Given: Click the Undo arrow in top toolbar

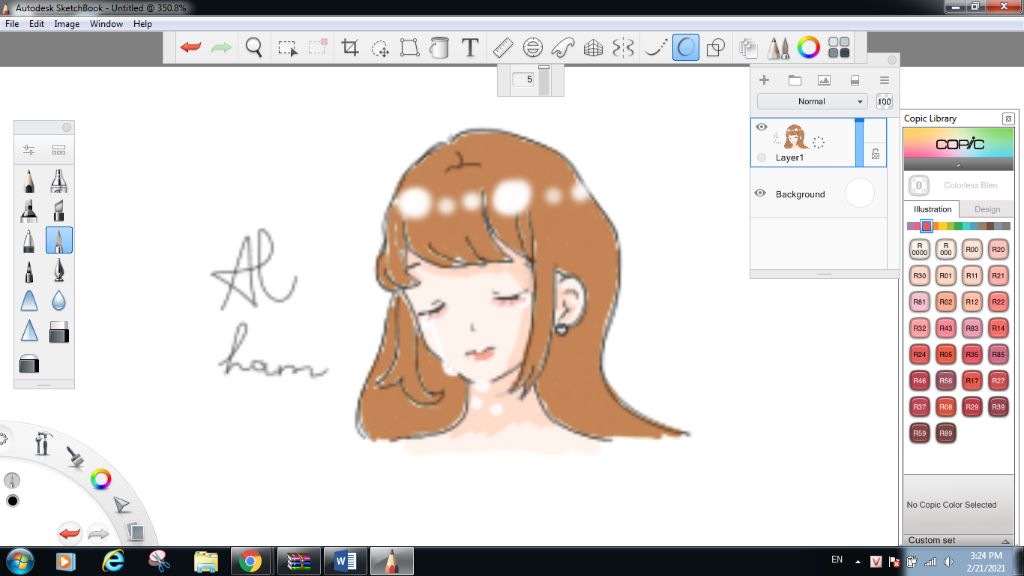Looking at the screenshot, I should tap(191, 47).
